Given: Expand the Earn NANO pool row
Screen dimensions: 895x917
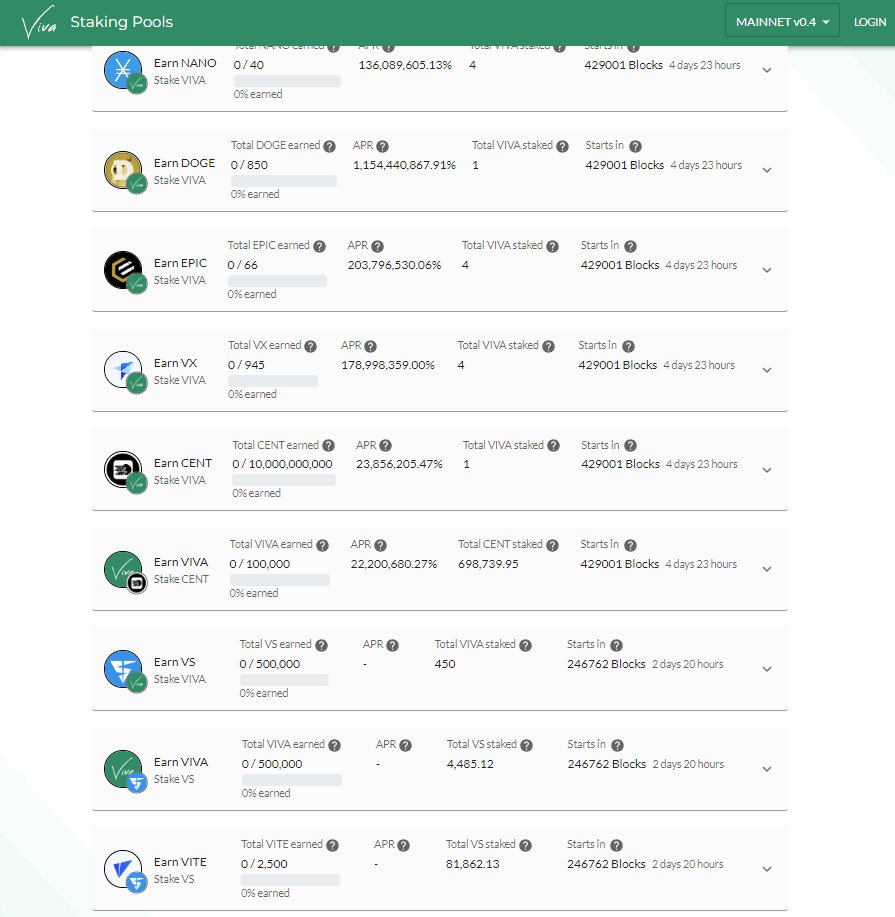Looking at the screenshot, I should (767, 70).
